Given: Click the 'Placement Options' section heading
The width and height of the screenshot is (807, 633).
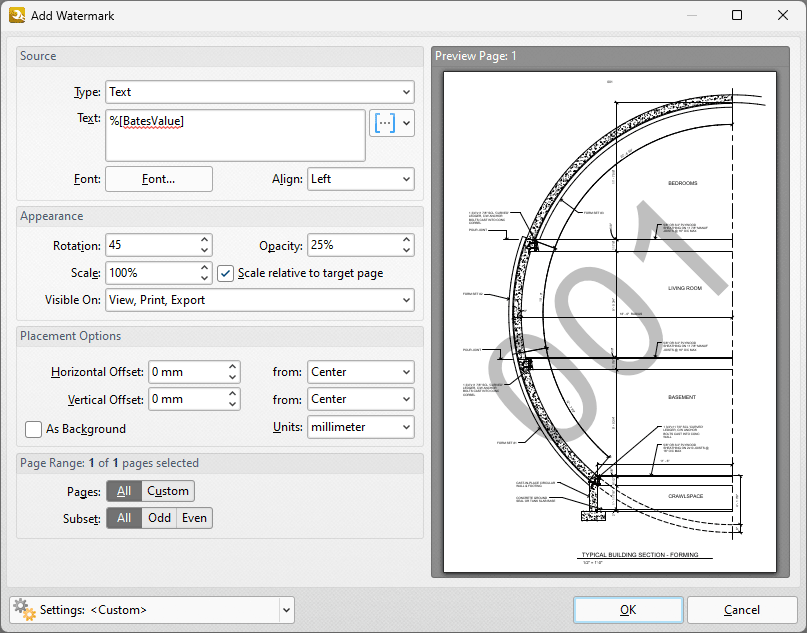Looking at the screenshot, I should (71, 336).
